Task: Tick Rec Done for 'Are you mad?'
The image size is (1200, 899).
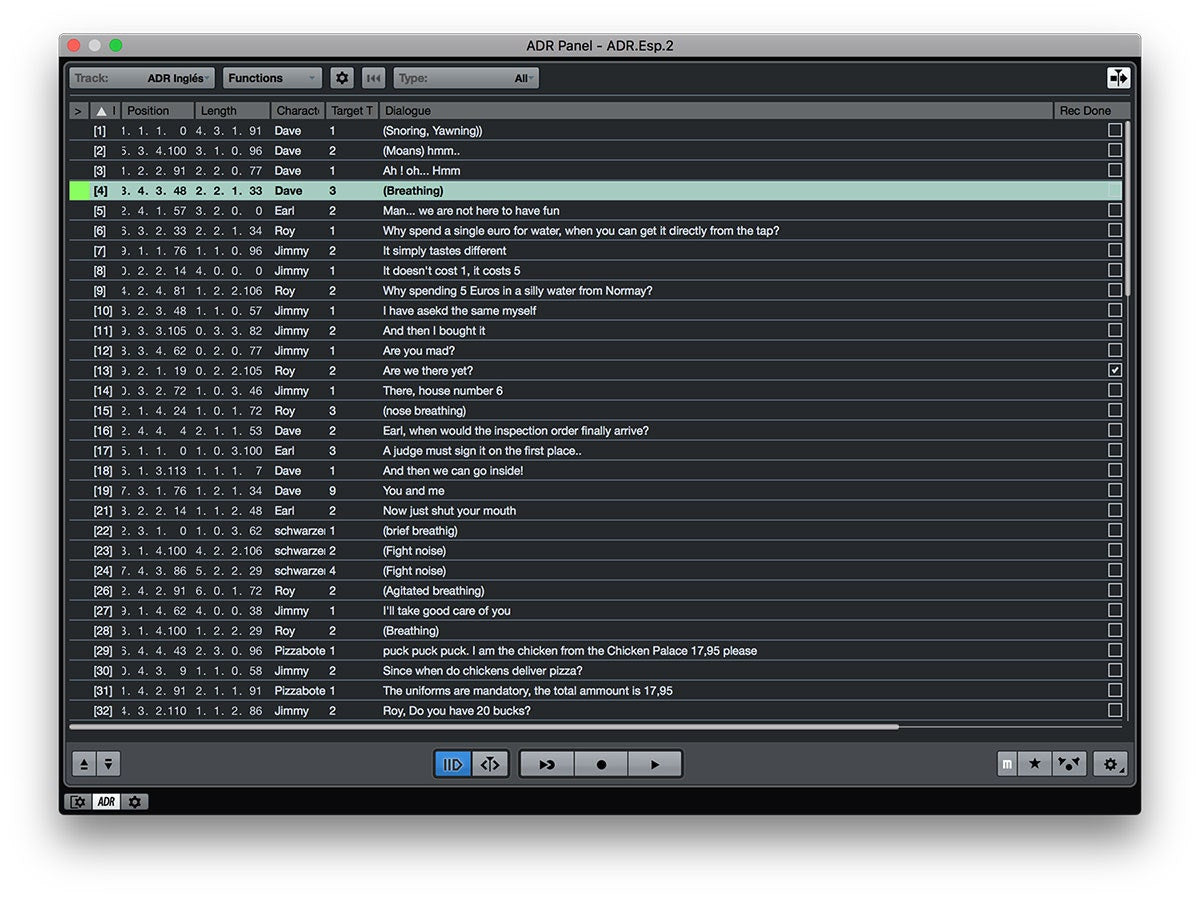Action: pos(1115,351)
